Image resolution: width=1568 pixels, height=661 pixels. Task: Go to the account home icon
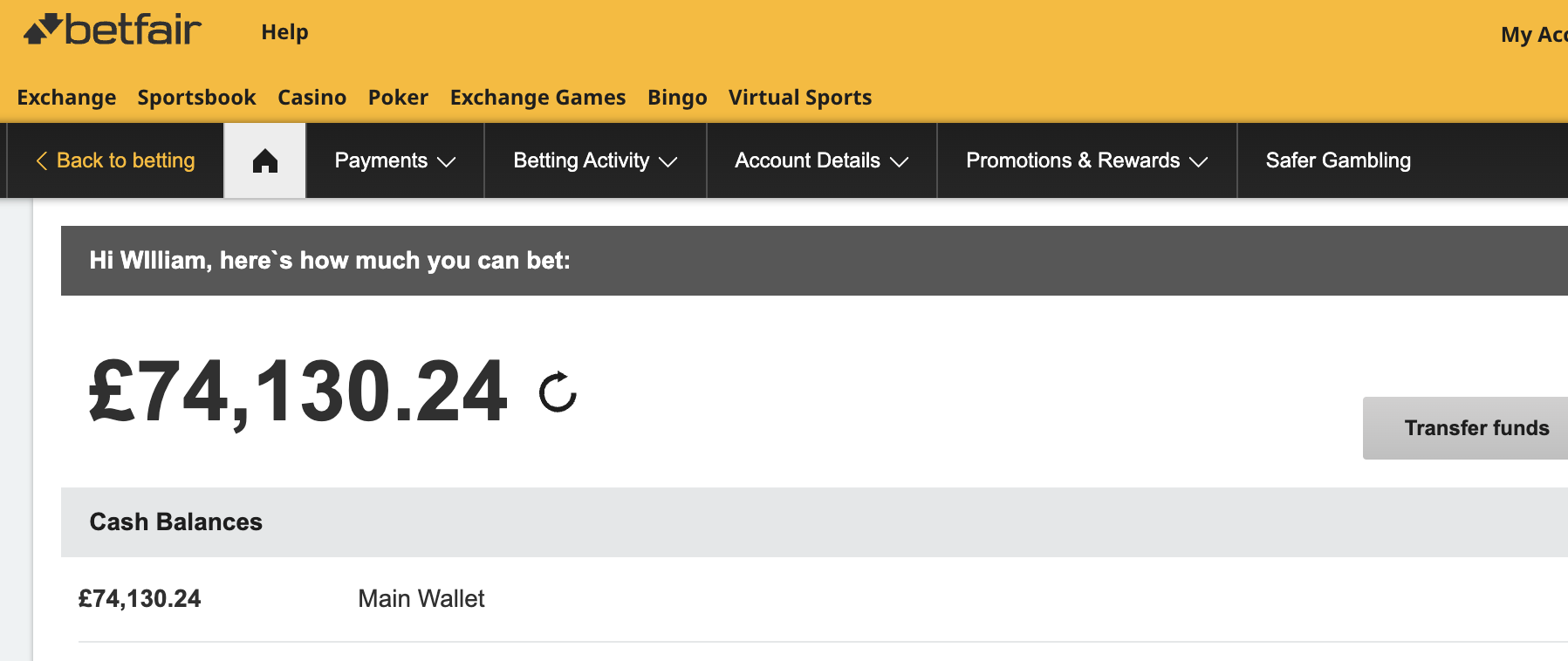(265, 160)
